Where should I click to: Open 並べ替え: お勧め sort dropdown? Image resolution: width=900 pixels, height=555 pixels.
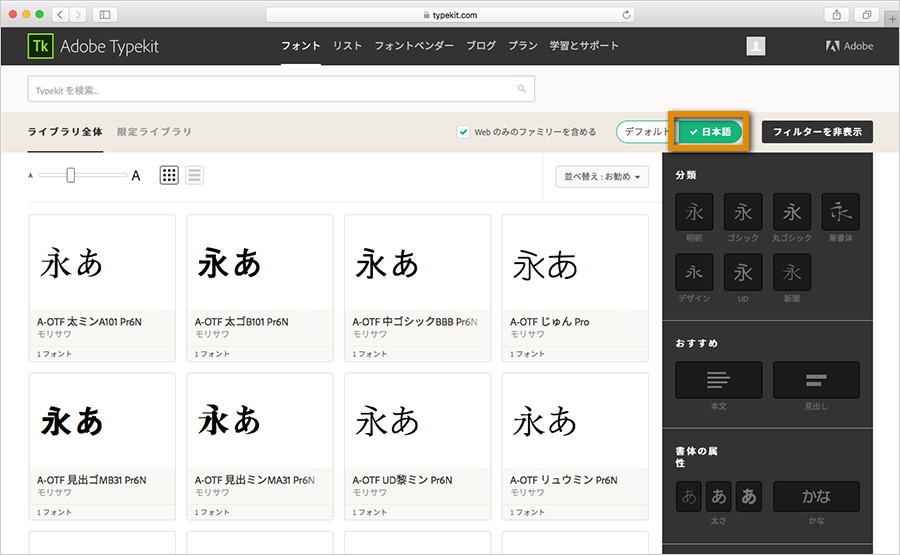[x=602, y=177]
